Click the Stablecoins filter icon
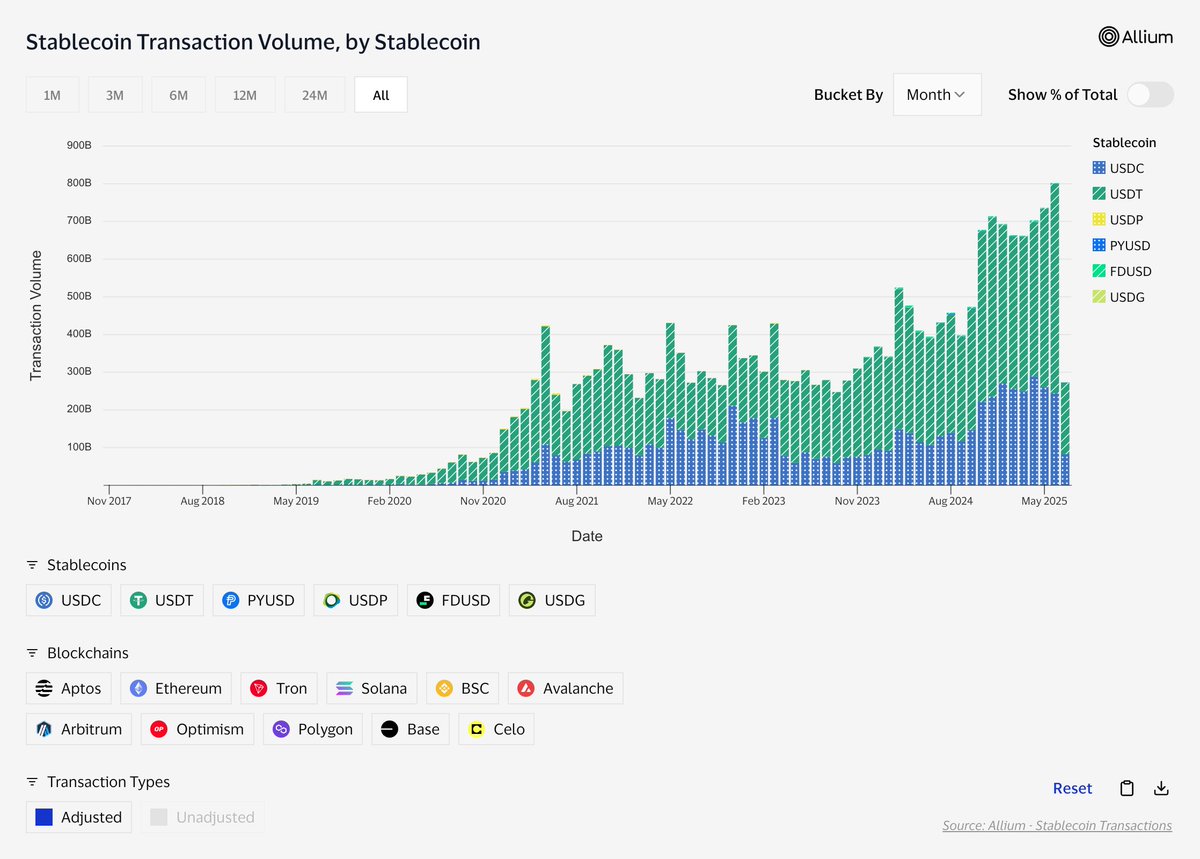Image resolution: width=1200 pixels, height=859 pixels. coord(32,565)
